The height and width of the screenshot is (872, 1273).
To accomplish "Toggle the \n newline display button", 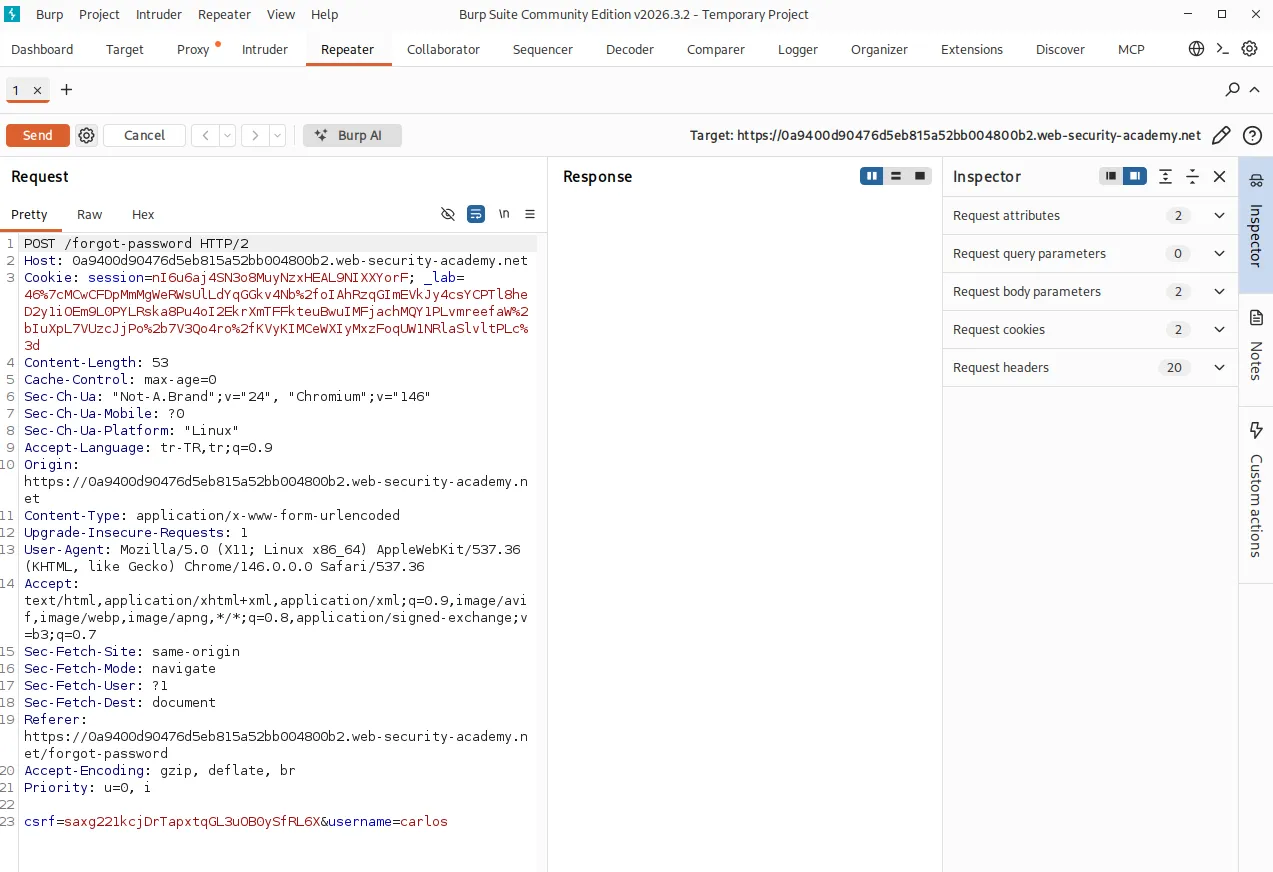I will click(x=504, y=214).
